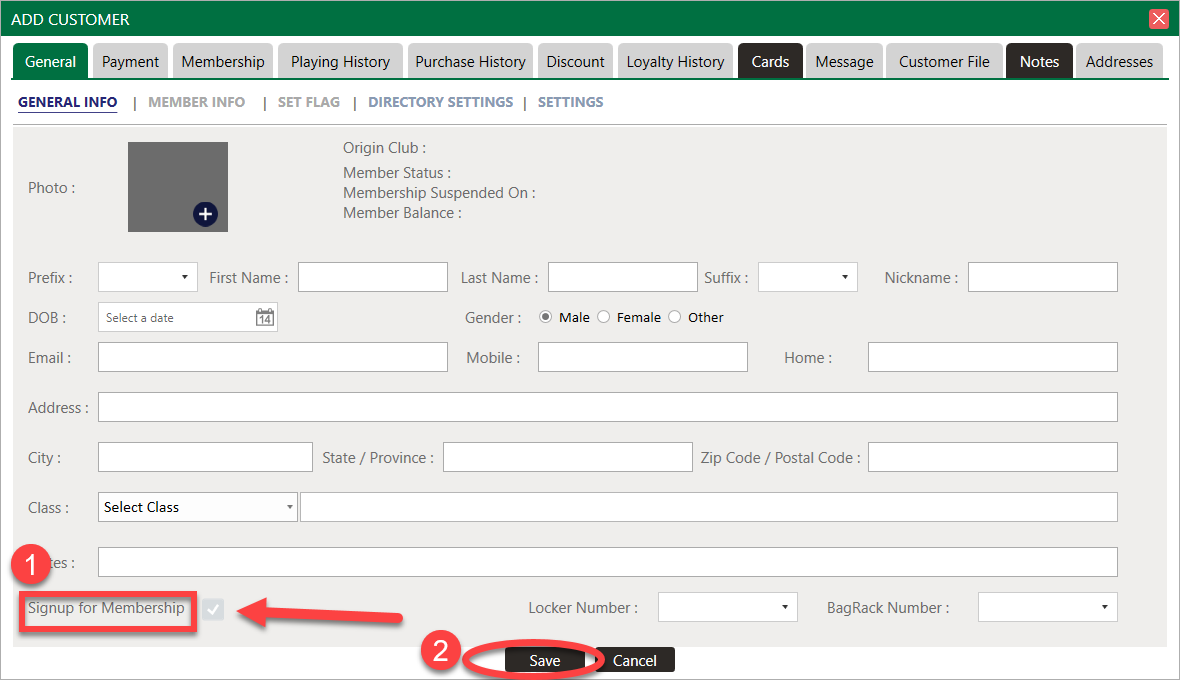This screenshot has width=1180, height=680.
Task: Open the Discount tab
Action: [575, 62]
